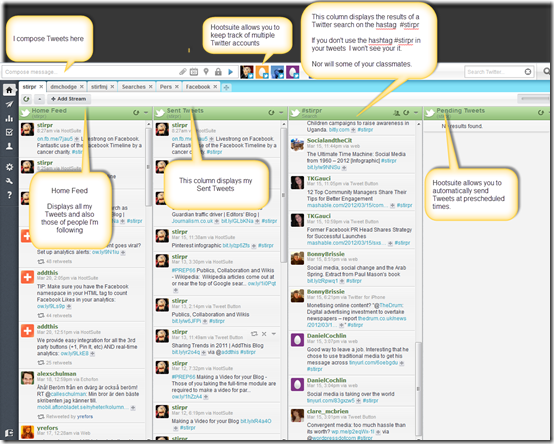Open the #stirpr column options dropdown
The image size is (554, 444).
tap(416, 113)
